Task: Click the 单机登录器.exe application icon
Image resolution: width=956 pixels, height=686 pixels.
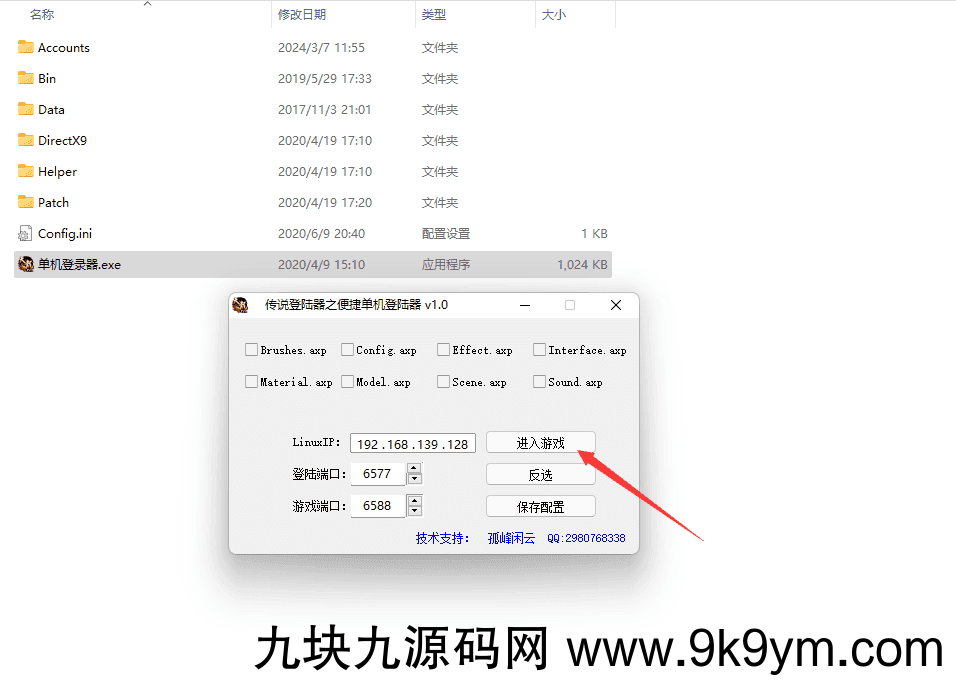Action: tap(26, 265)
